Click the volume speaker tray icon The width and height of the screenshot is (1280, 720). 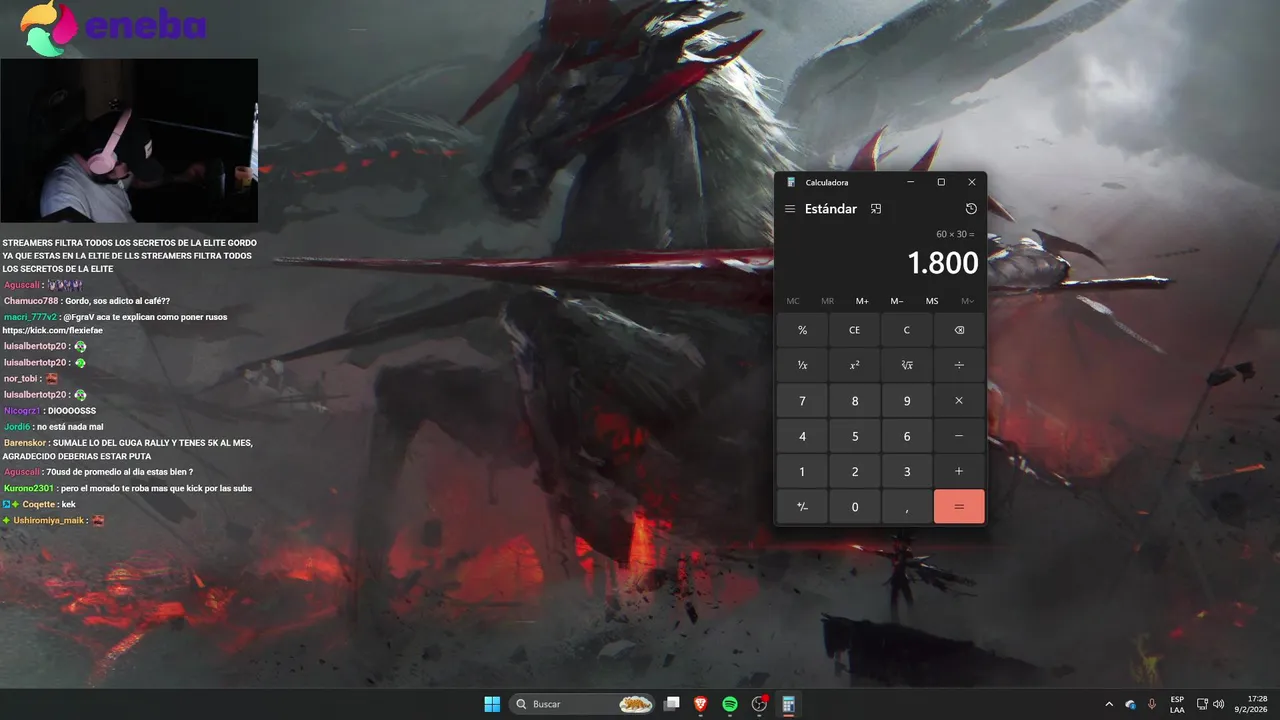click(1218, 704)
